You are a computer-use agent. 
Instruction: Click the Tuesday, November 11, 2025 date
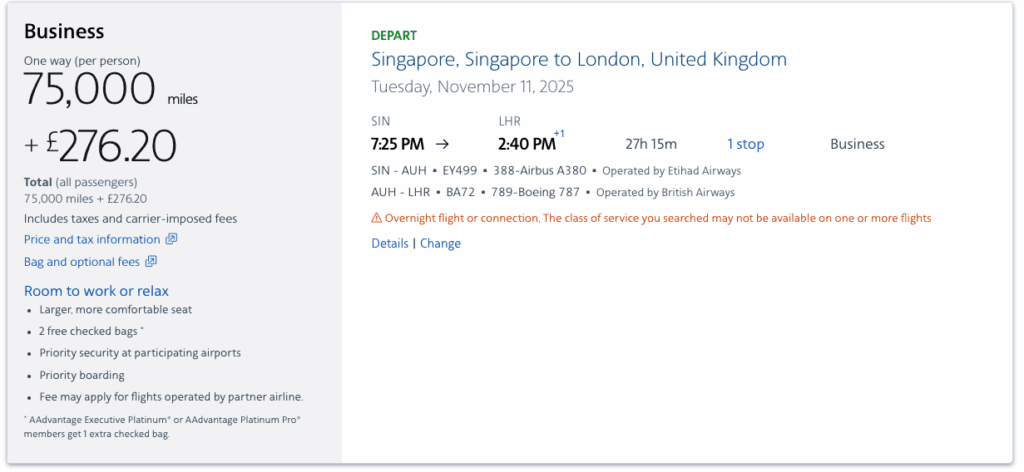click(x=472, y=87)
